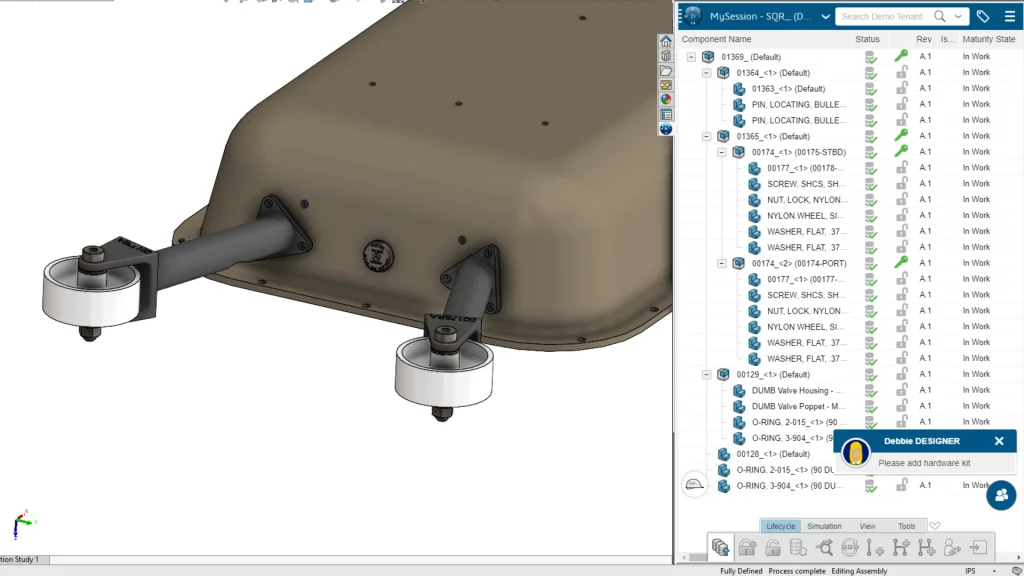This screenshot has width=1024, height=576.
Task: Switch to the Simulation tab
Action: point(824,526)
